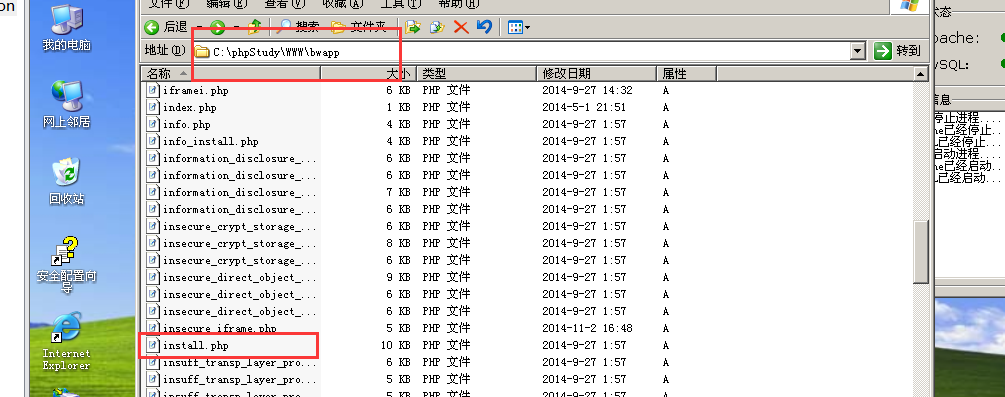The image size is (1005, 397).
Task: Open the Network Neighborhood desktop icon
Action: [x=67, y=104]
